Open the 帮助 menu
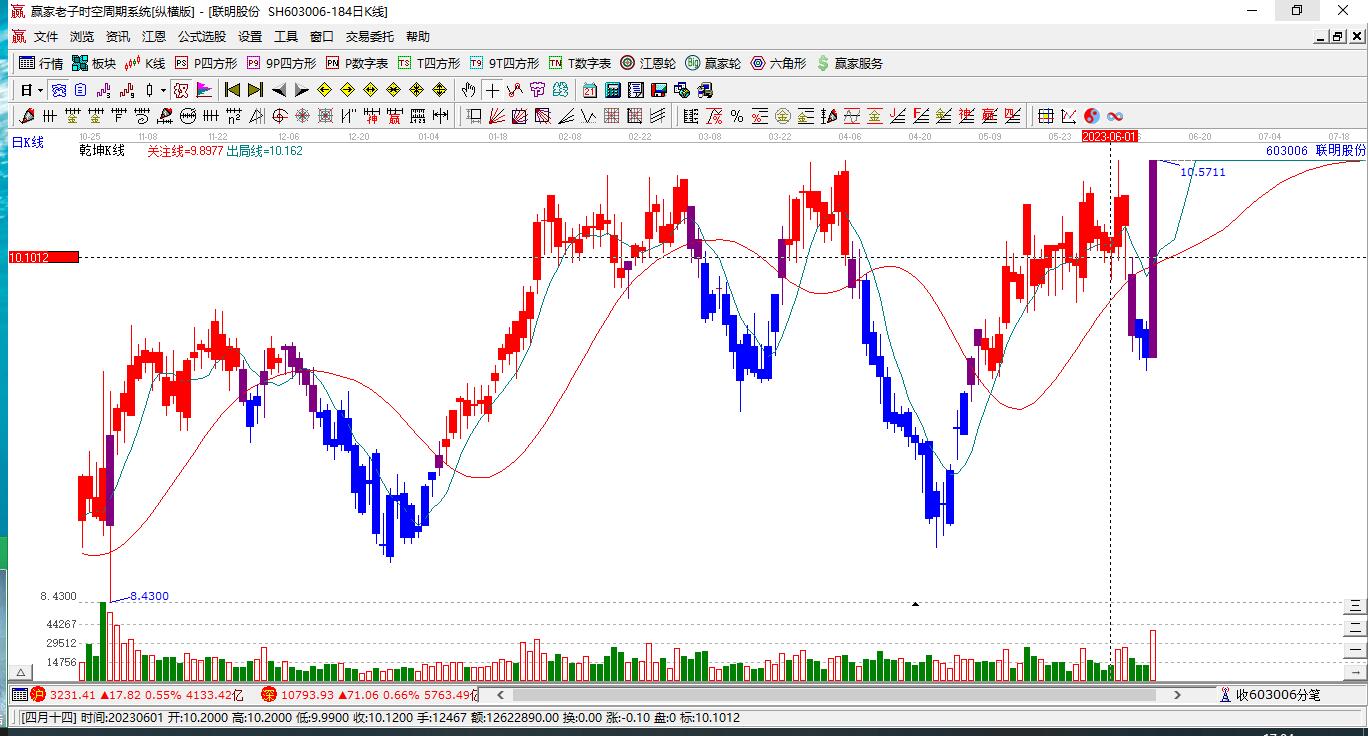Screen dimensions: 1368x736 (x=418, y=37)
